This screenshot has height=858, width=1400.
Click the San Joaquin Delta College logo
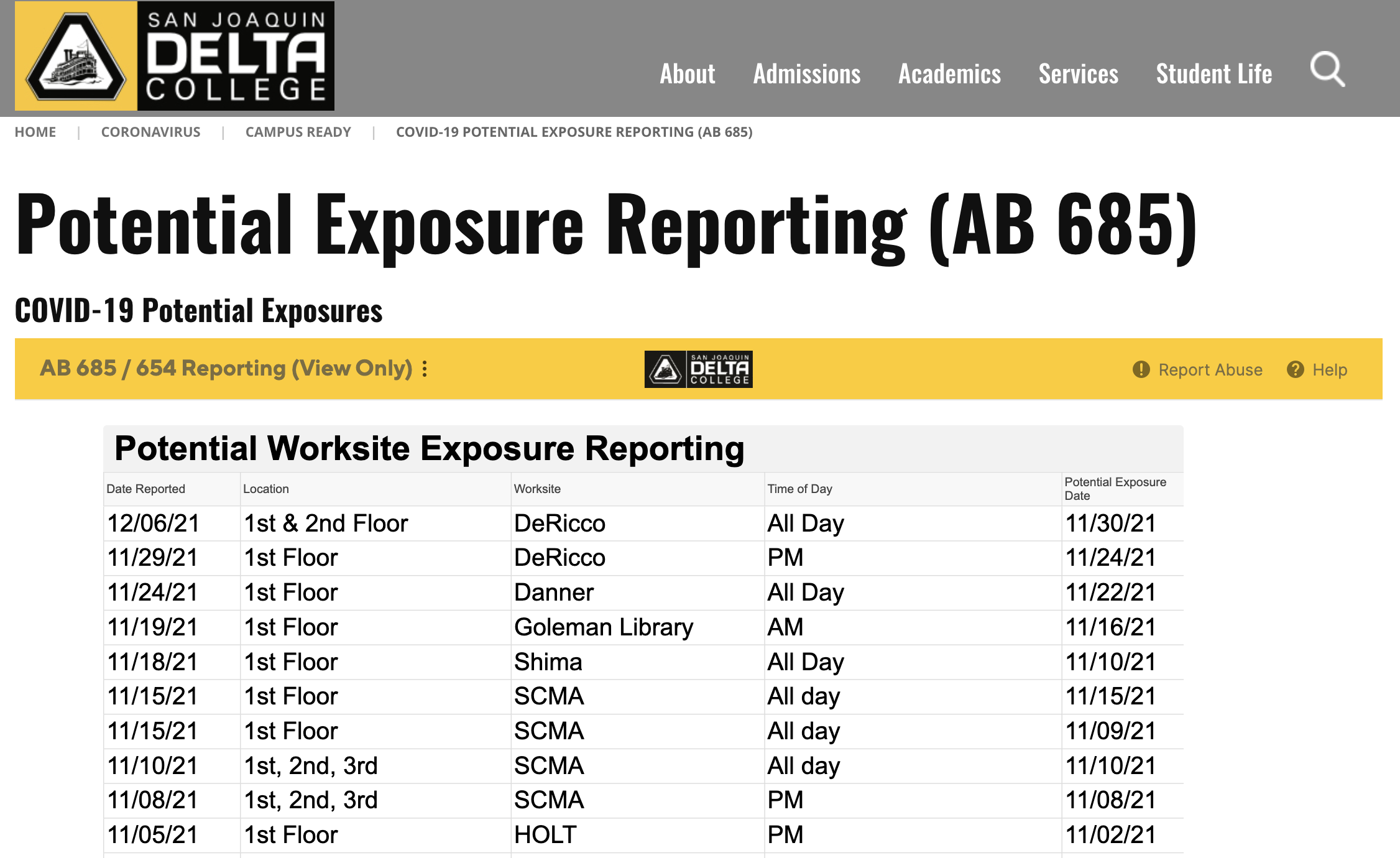click(x=175, y=56)
